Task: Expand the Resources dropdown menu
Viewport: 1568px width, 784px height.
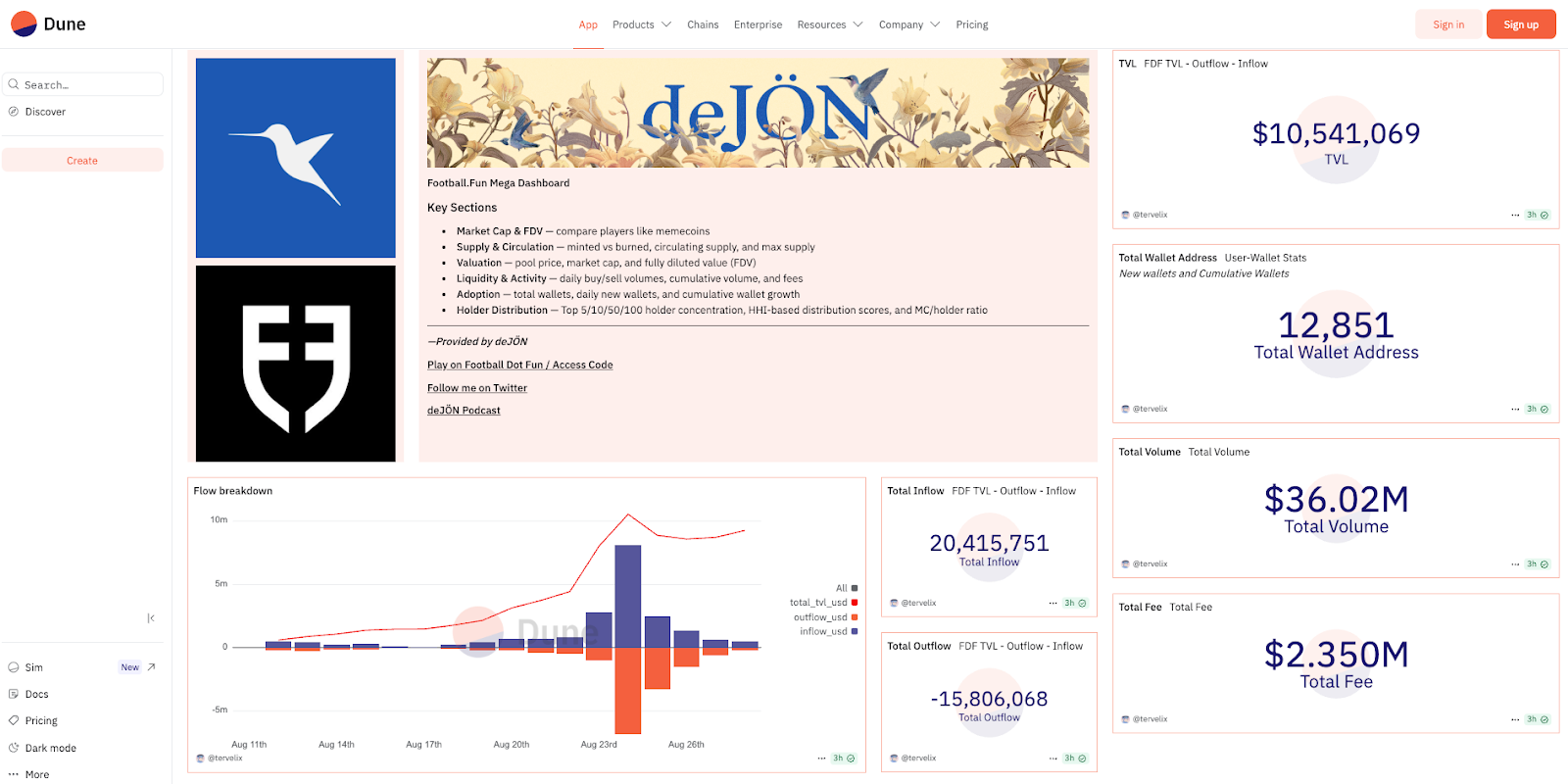Action: click(x=829, y=24)
